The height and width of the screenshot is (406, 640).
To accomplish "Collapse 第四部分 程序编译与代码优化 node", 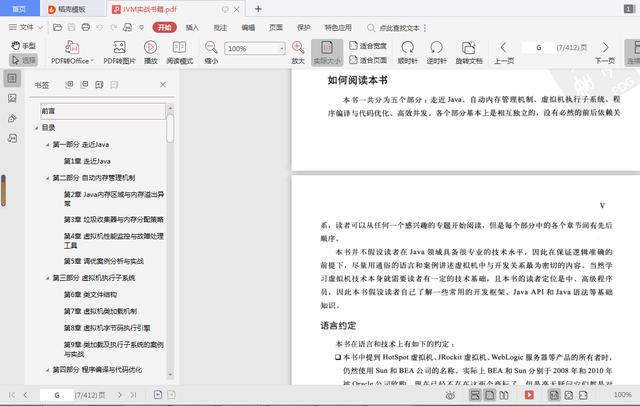I will (47, 370).
